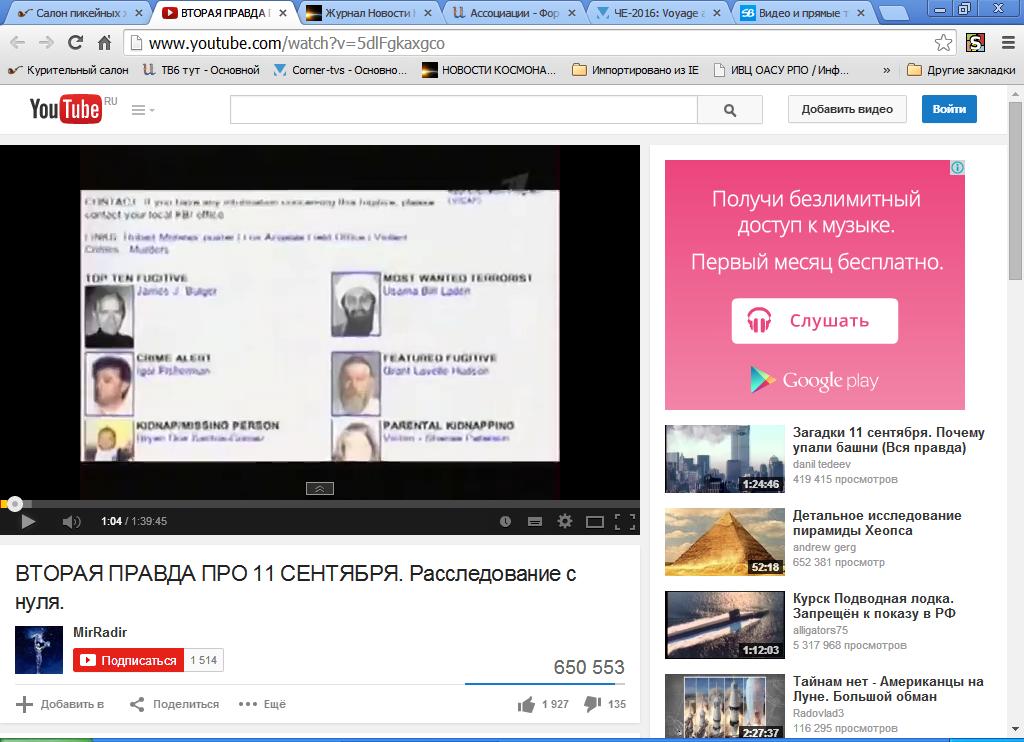Click 'Добавить в' to add video

point(60,704)
